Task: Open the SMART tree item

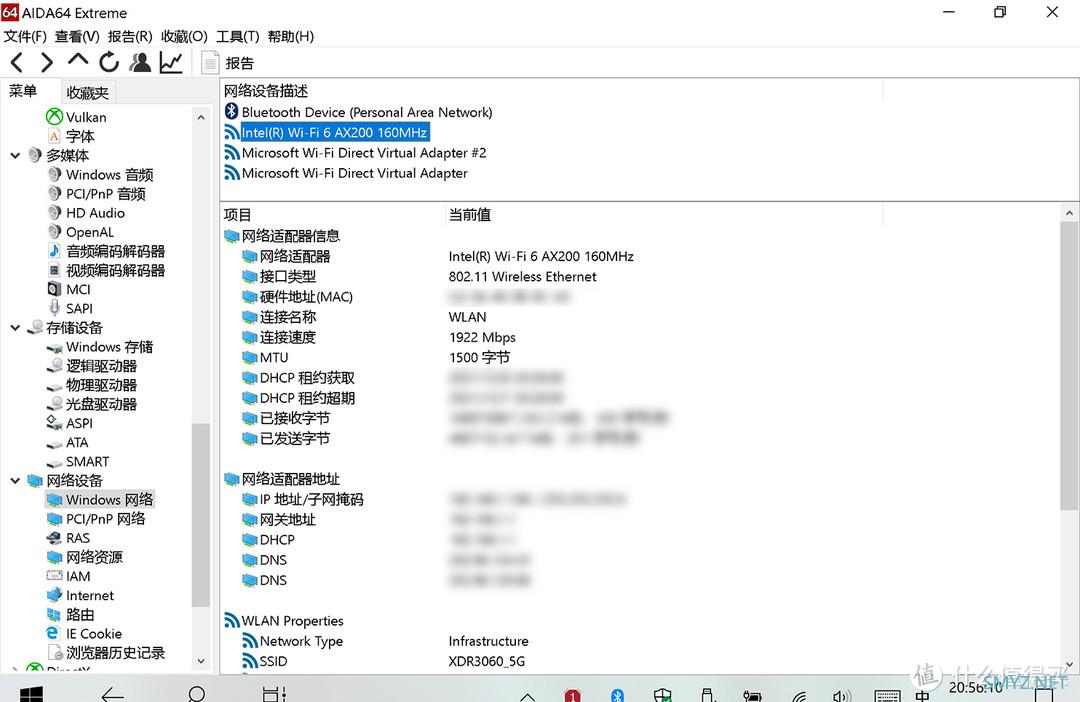Action: click(87, 462)
